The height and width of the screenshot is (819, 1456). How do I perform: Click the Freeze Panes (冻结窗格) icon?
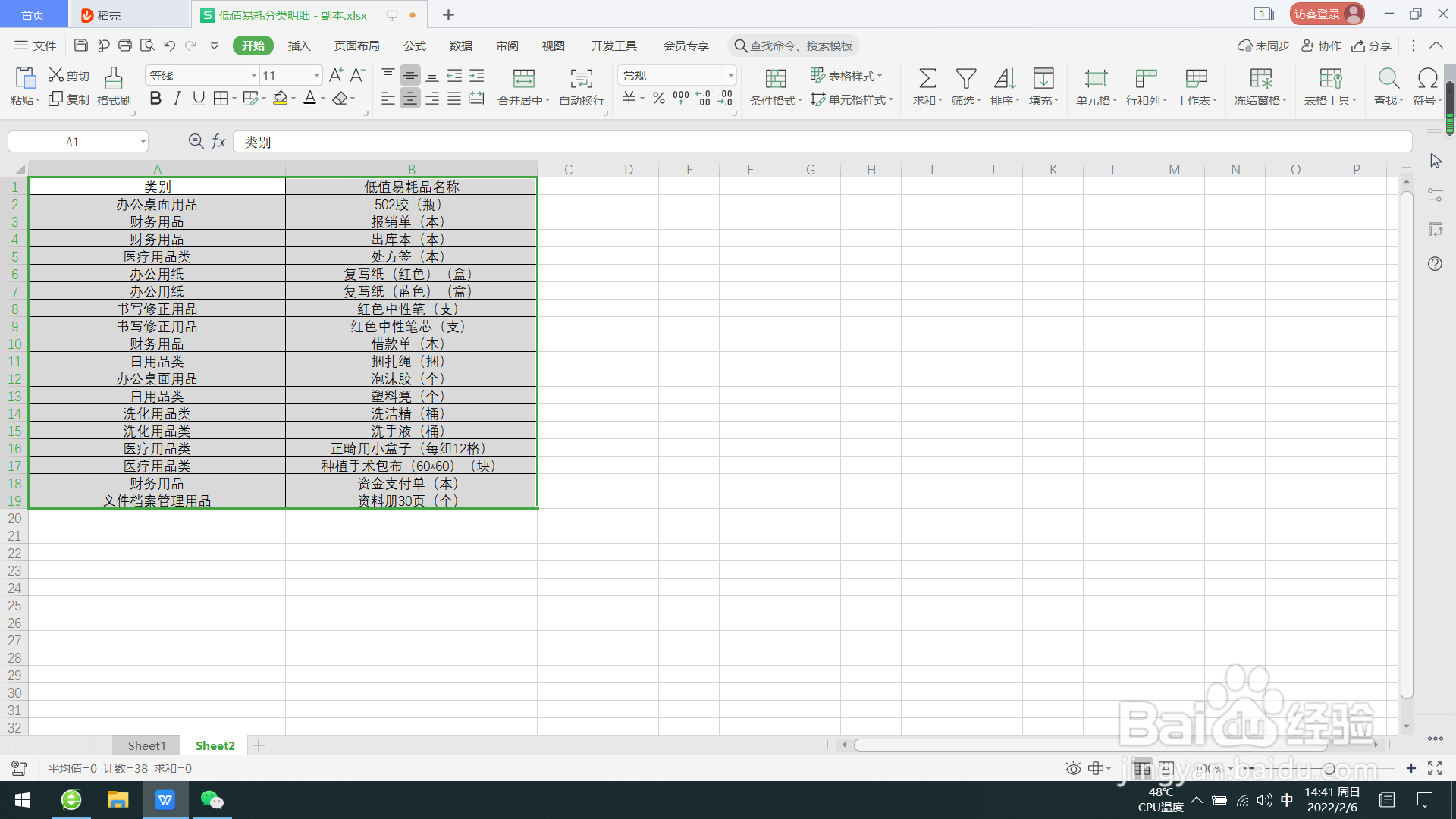[x=1260, y=79]
